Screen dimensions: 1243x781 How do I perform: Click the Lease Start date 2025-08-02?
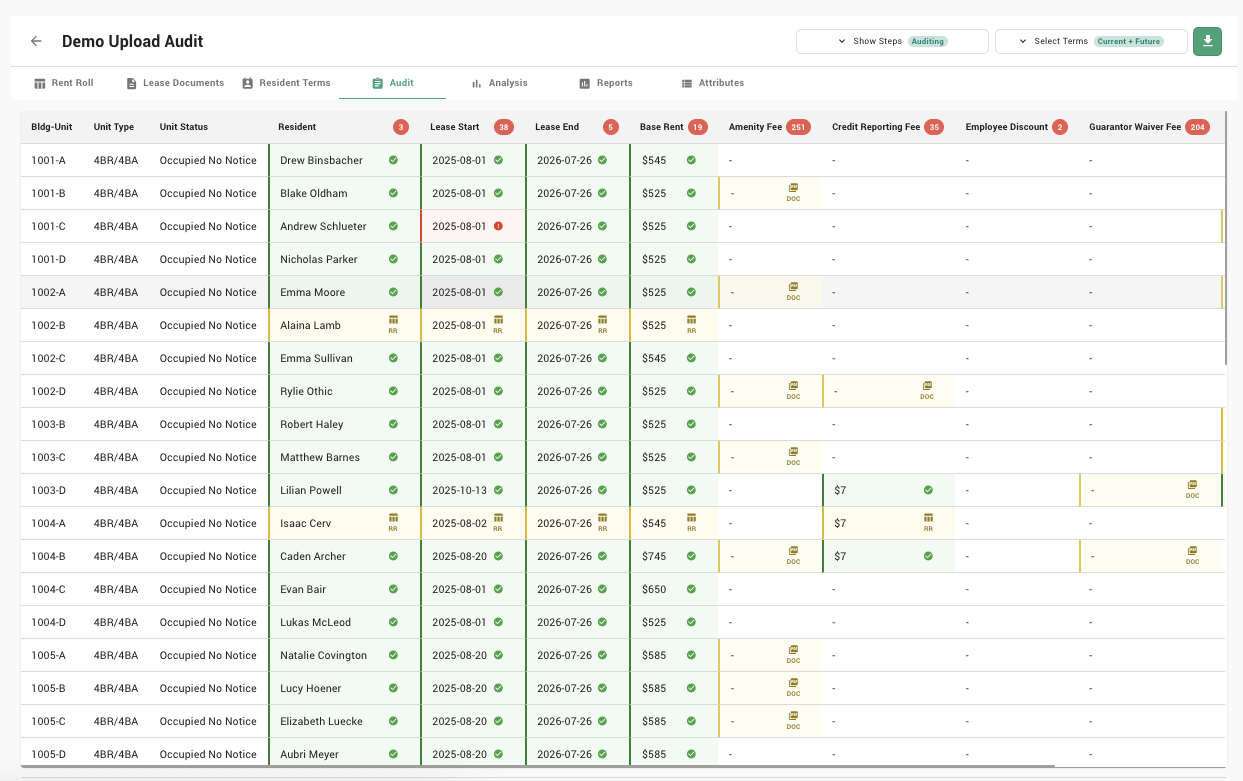point(459,523)
